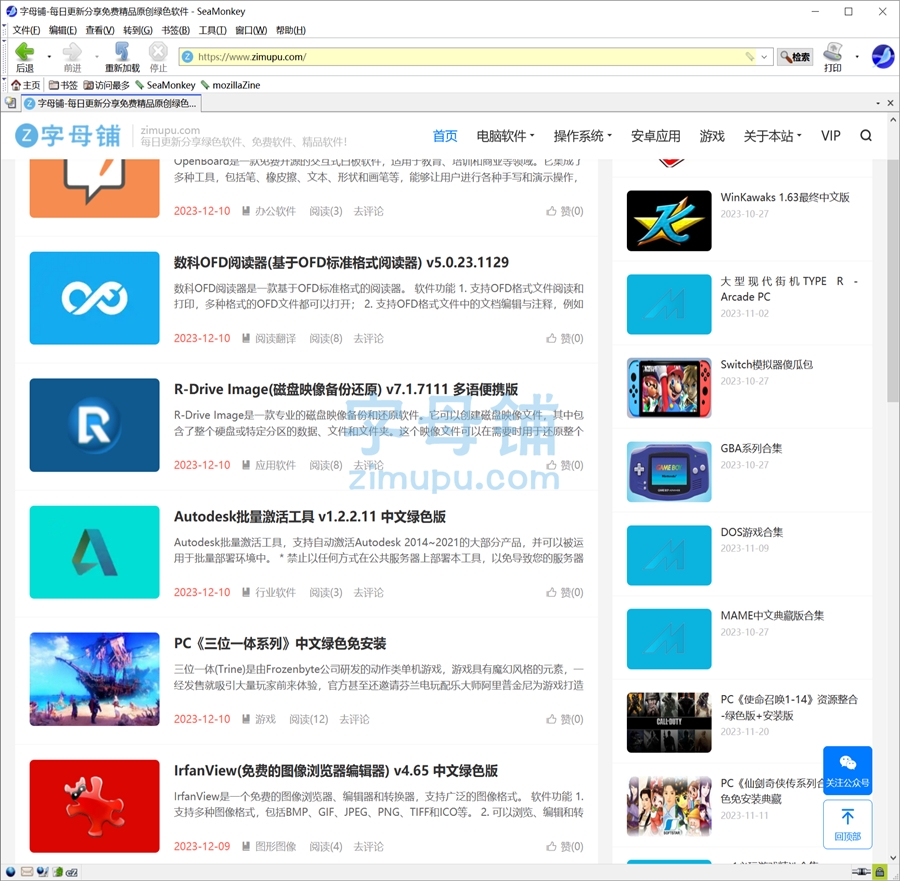The image size is (900, 881).
Task: Click the online/offline status bar icon
Action: click(861, 872)
